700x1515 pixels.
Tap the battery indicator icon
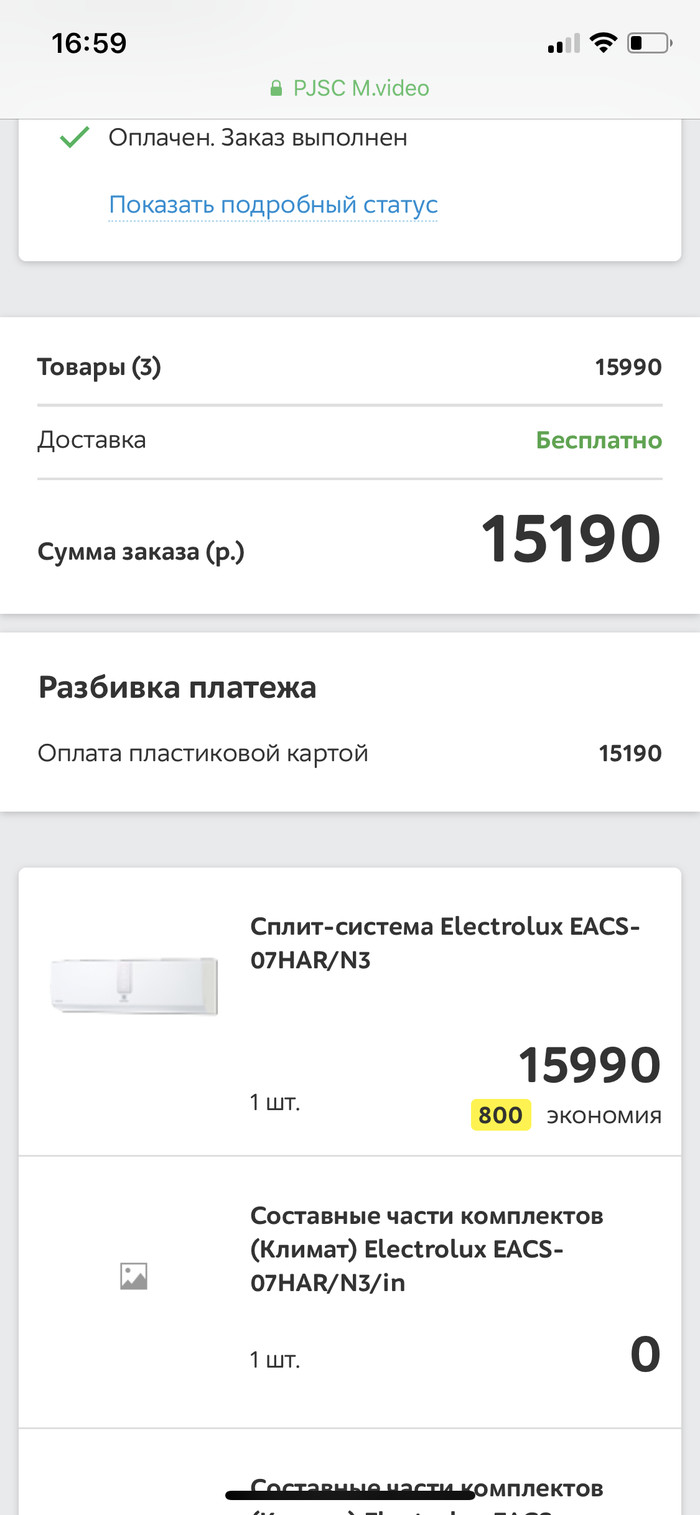click(647, 43)
